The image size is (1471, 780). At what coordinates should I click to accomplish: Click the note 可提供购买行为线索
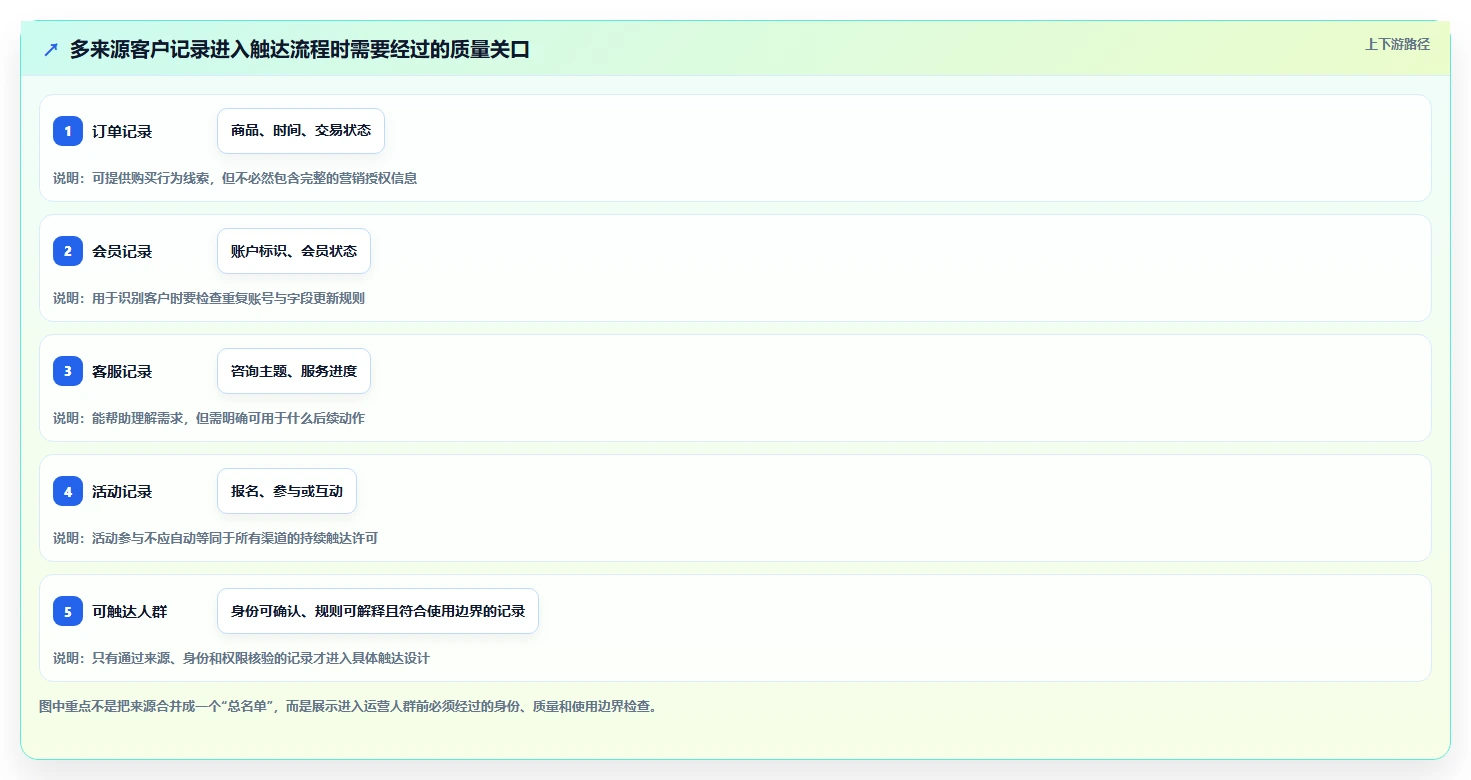pos(235,178)
